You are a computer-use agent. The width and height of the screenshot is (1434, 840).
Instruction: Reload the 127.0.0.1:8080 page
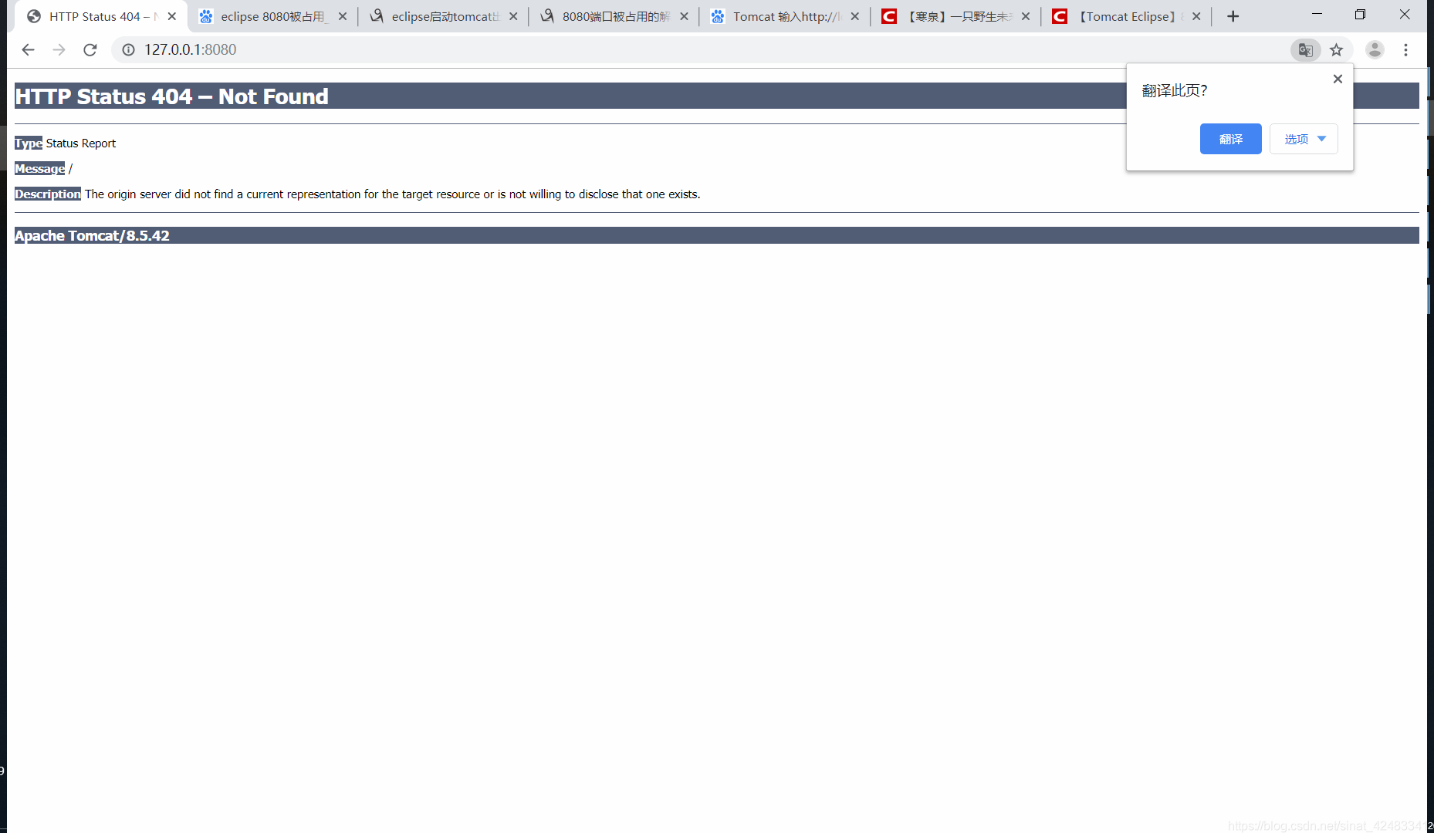90,49
